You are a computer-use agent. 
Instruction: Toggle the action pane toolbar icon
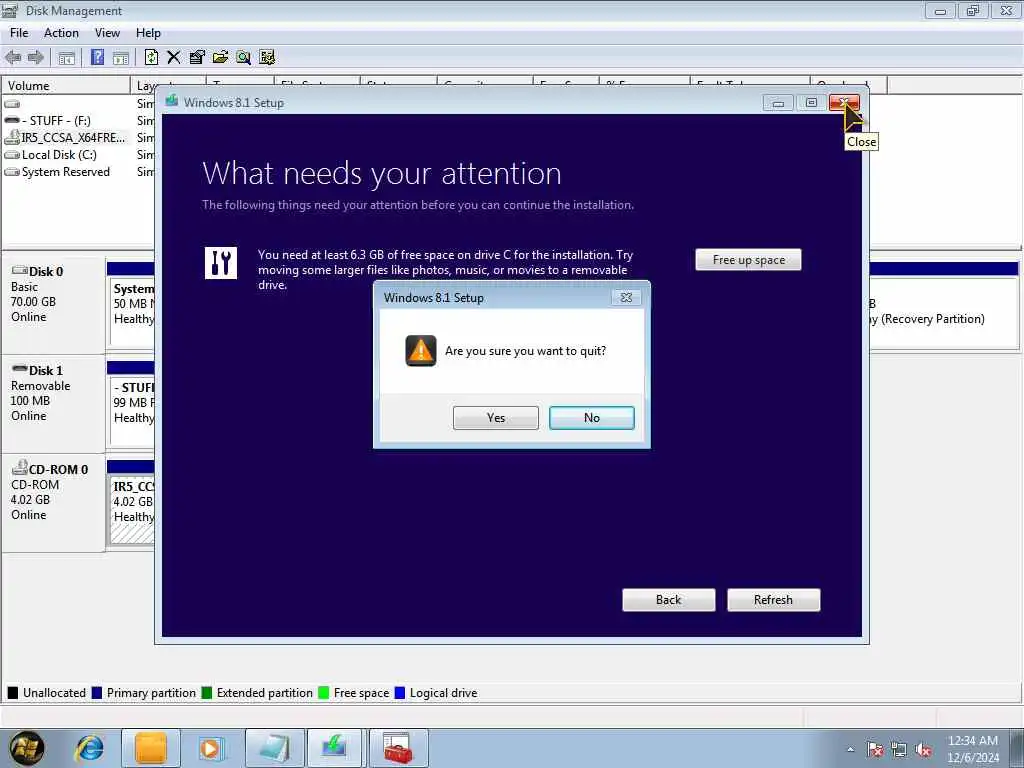tap(121, 57)
